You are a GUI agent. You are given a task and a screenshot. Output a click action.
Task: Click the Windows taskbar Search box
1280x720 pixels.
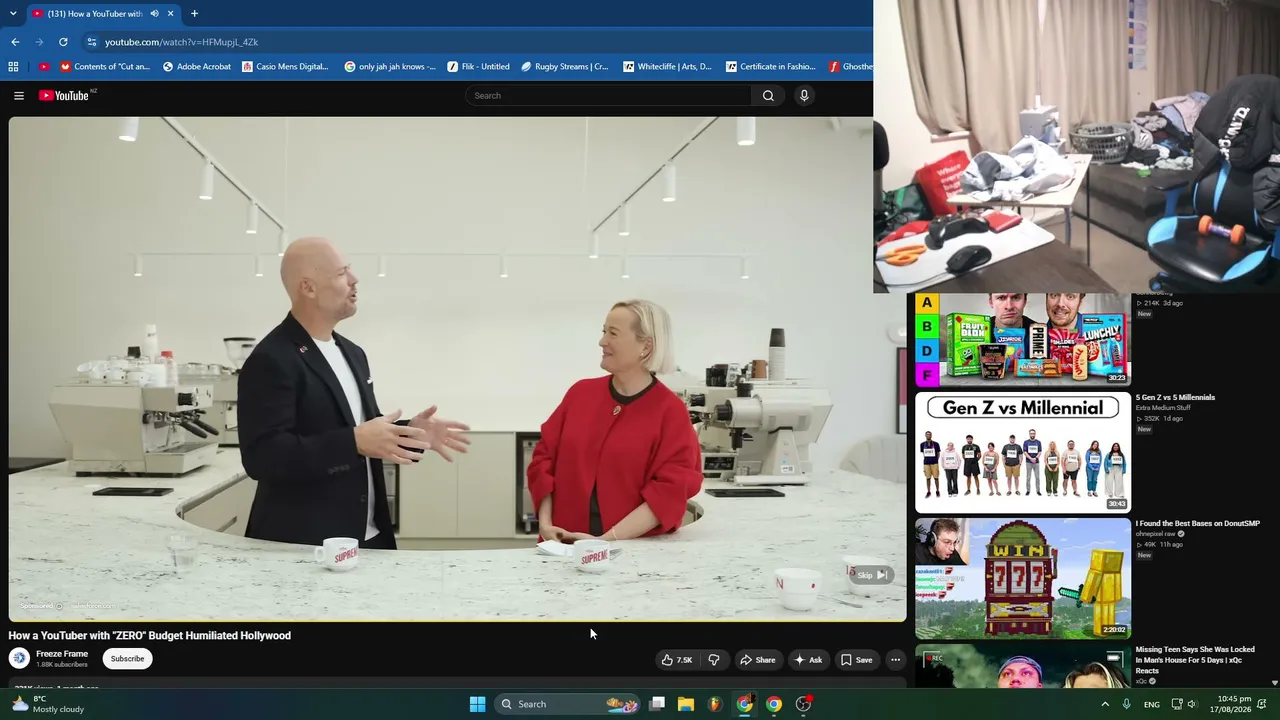[567, 704]
